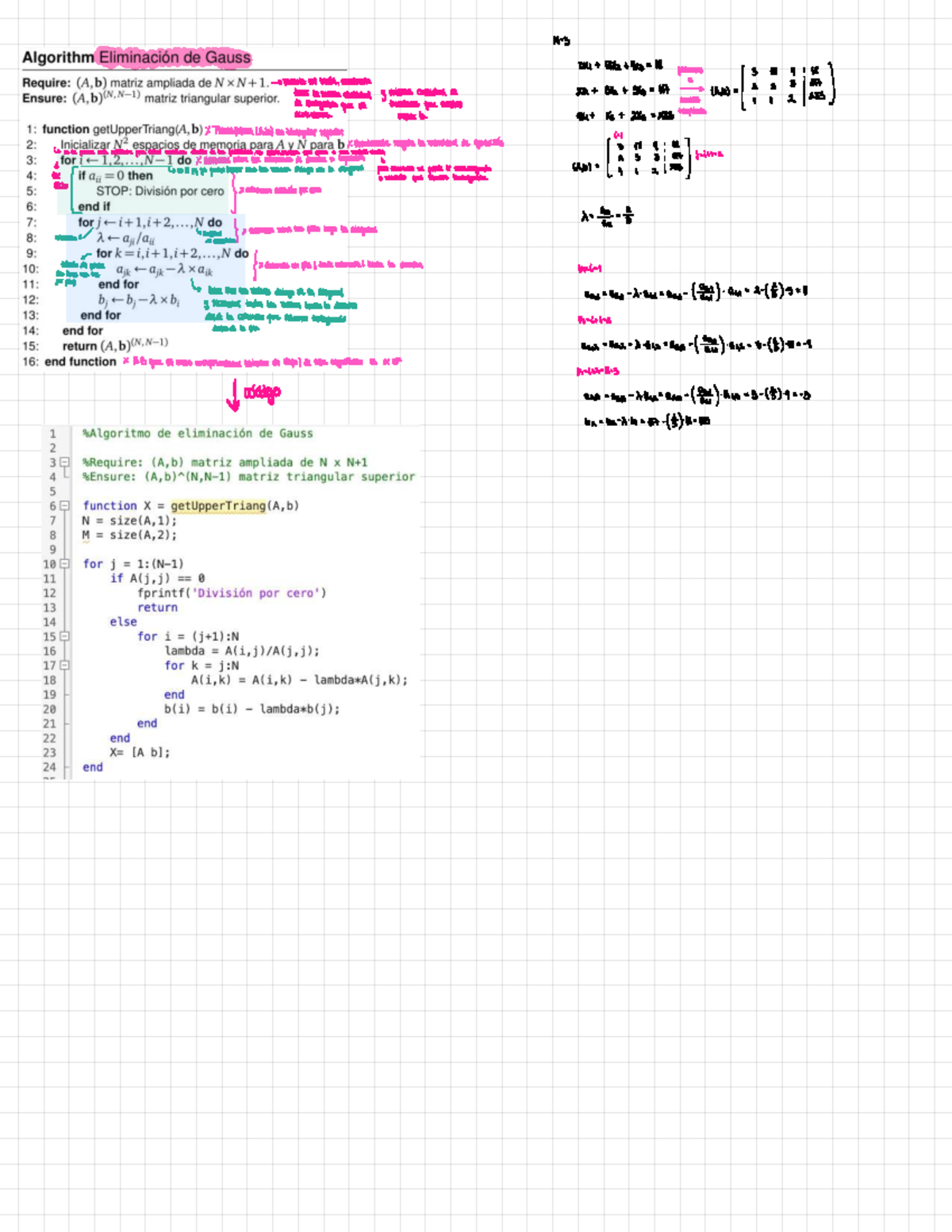Image resolution: width=952 pixels, height=1232 pixels.
Task: Click the 'Algorithm' heading word
Action: tap(58, 57)
